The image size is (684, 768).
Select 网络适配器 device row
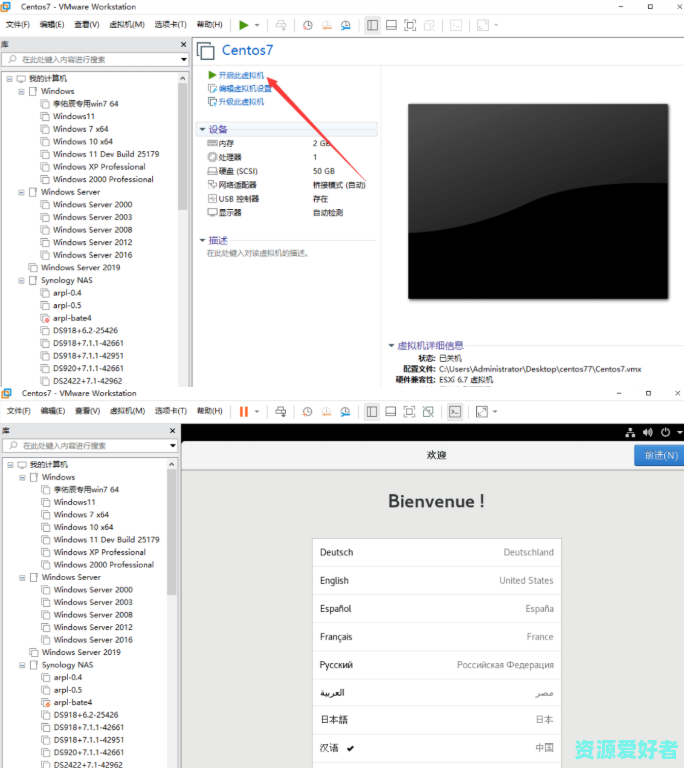point(287,185)
